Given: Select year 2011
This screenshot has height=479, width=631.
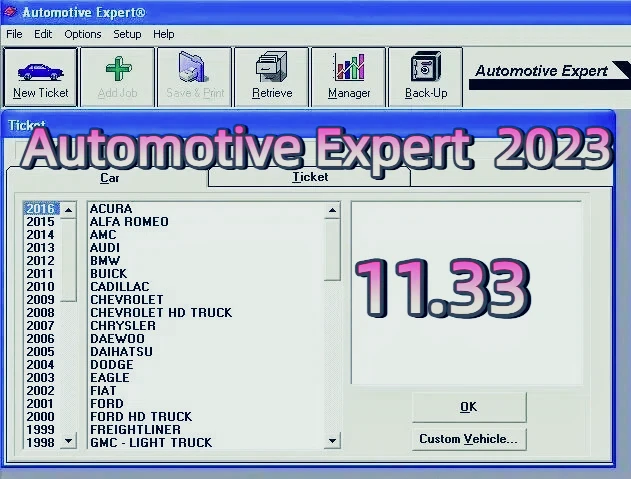Looking at the screenshot, I should (40, 273).
